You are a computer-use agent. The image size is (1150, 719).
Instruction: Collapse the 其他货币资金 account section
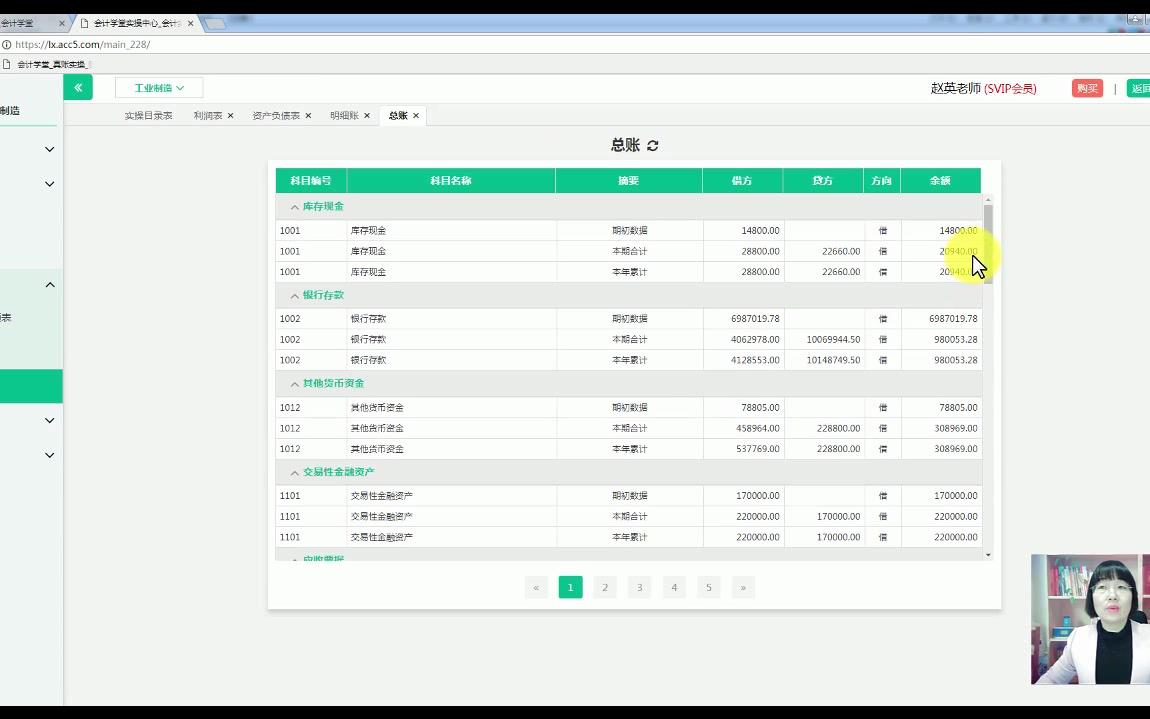293,383
